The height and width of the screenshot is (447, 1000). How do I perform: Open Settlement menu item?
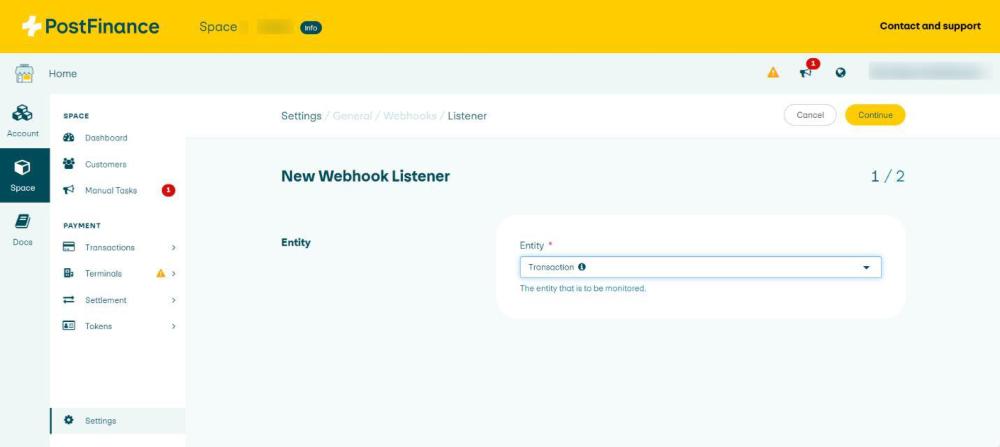click(106, 300)
